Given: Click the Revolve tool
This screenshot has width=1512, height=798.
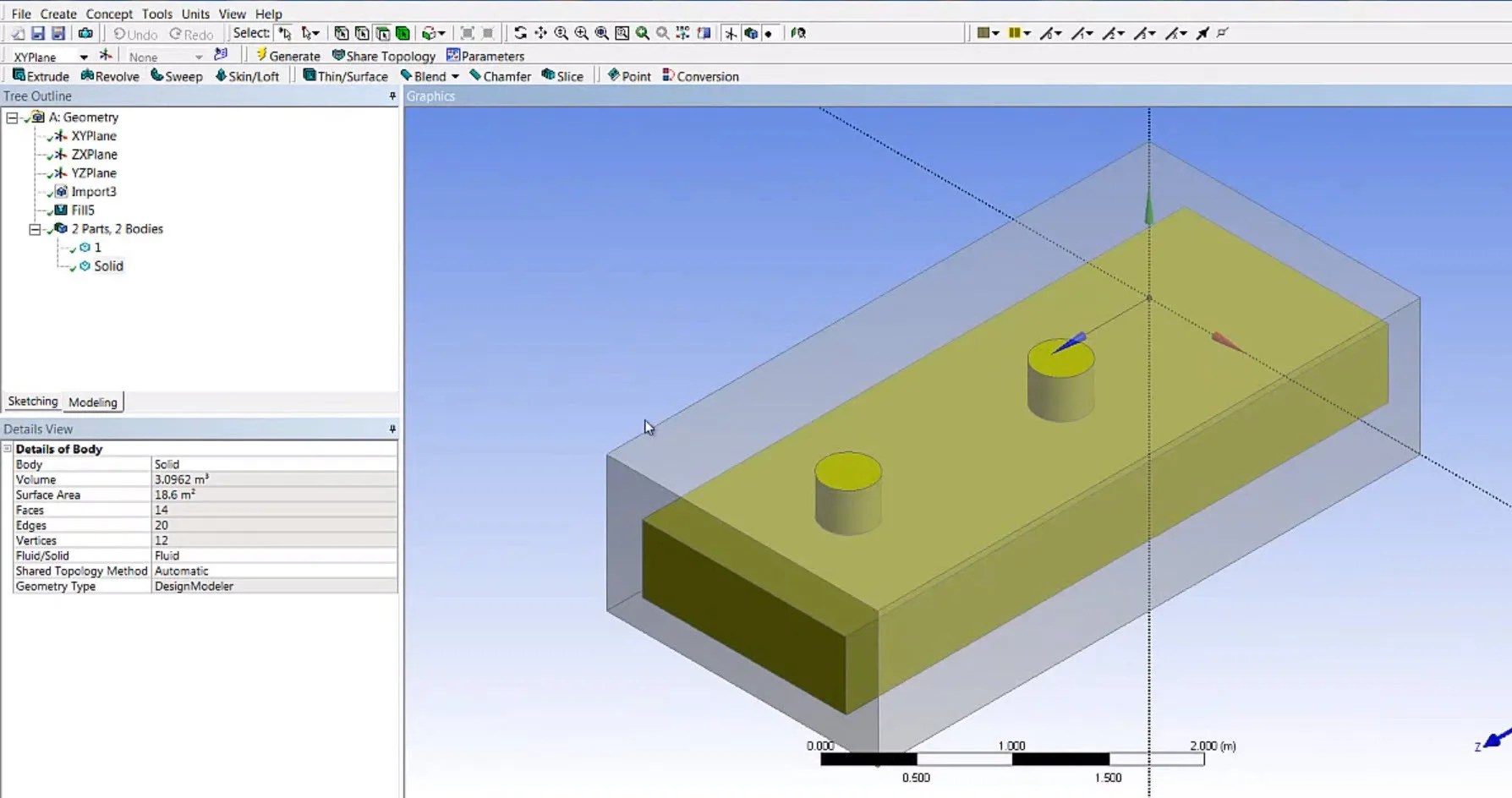Looking at the screenshot, I should point(110,76).
